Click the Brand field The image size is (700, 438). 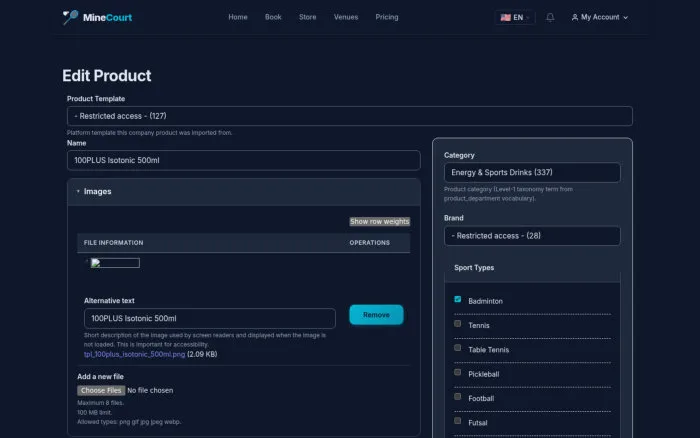532,236
